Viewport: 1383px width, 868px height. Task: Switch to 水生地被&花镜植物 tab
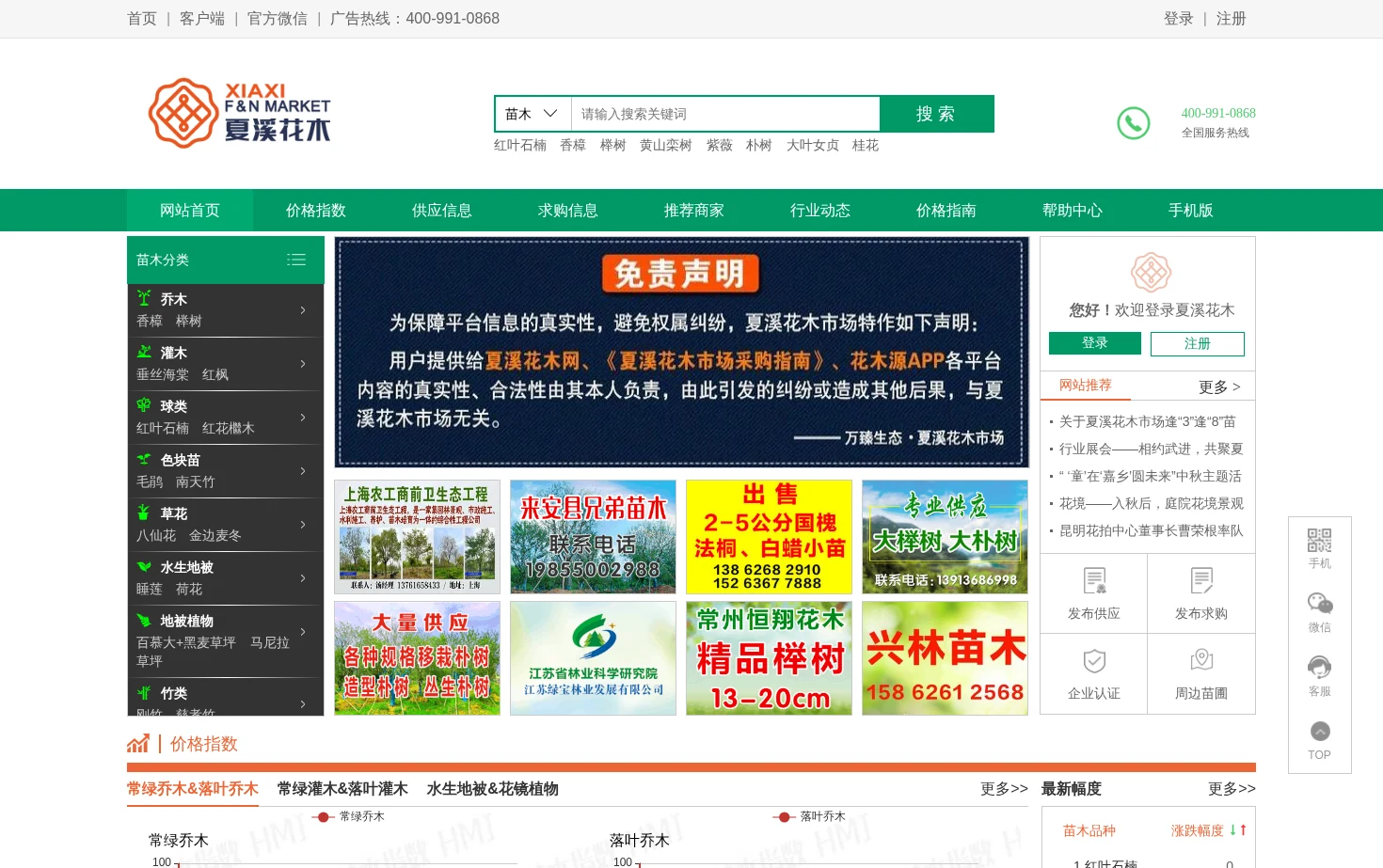pos(493,788)
